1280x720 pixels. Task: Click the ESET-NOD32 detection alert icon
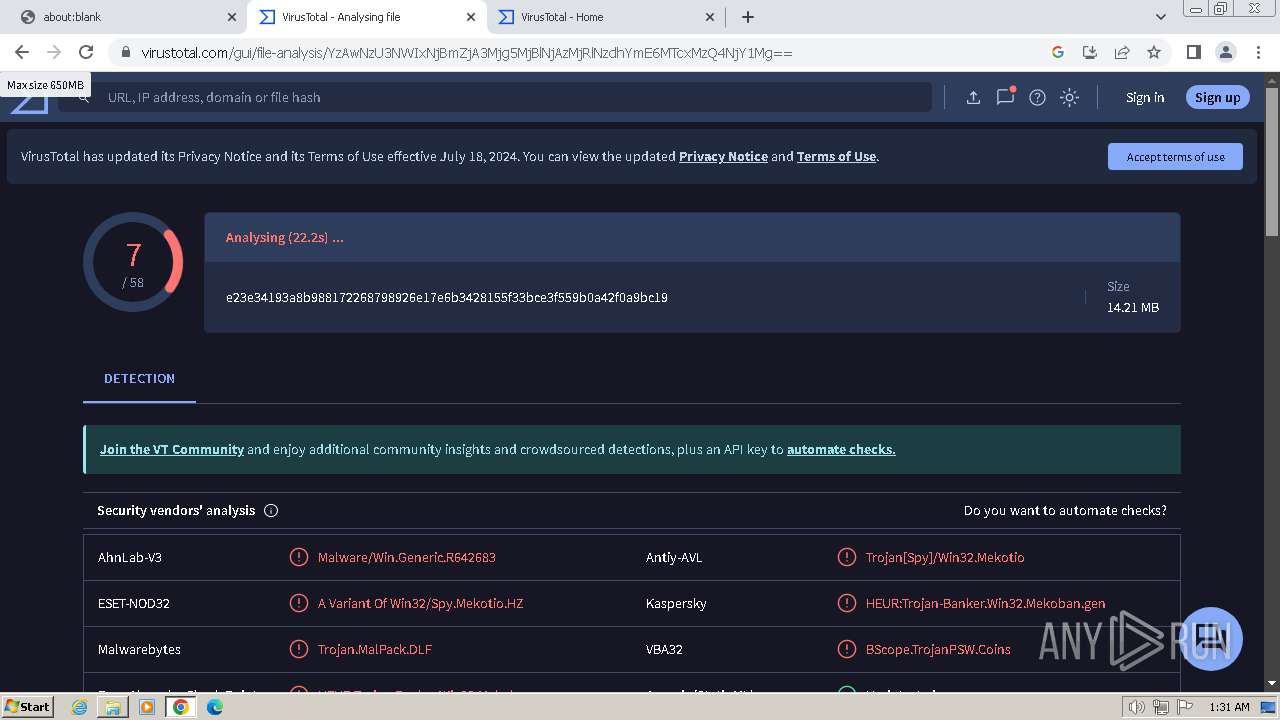point(298,603)
